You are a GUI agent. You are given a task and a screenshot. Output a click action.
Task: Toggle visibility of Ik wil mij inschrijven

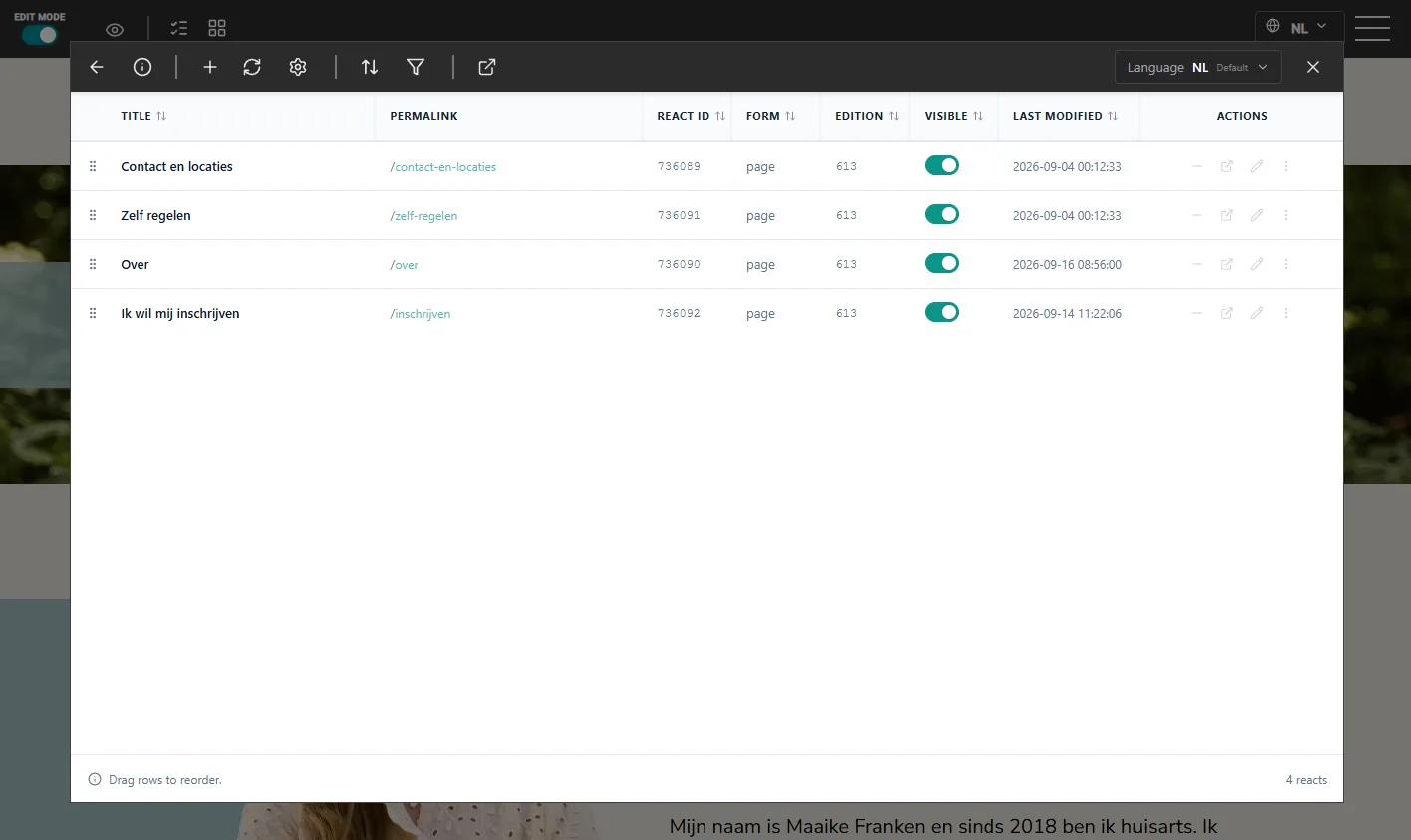pos(942,312)
